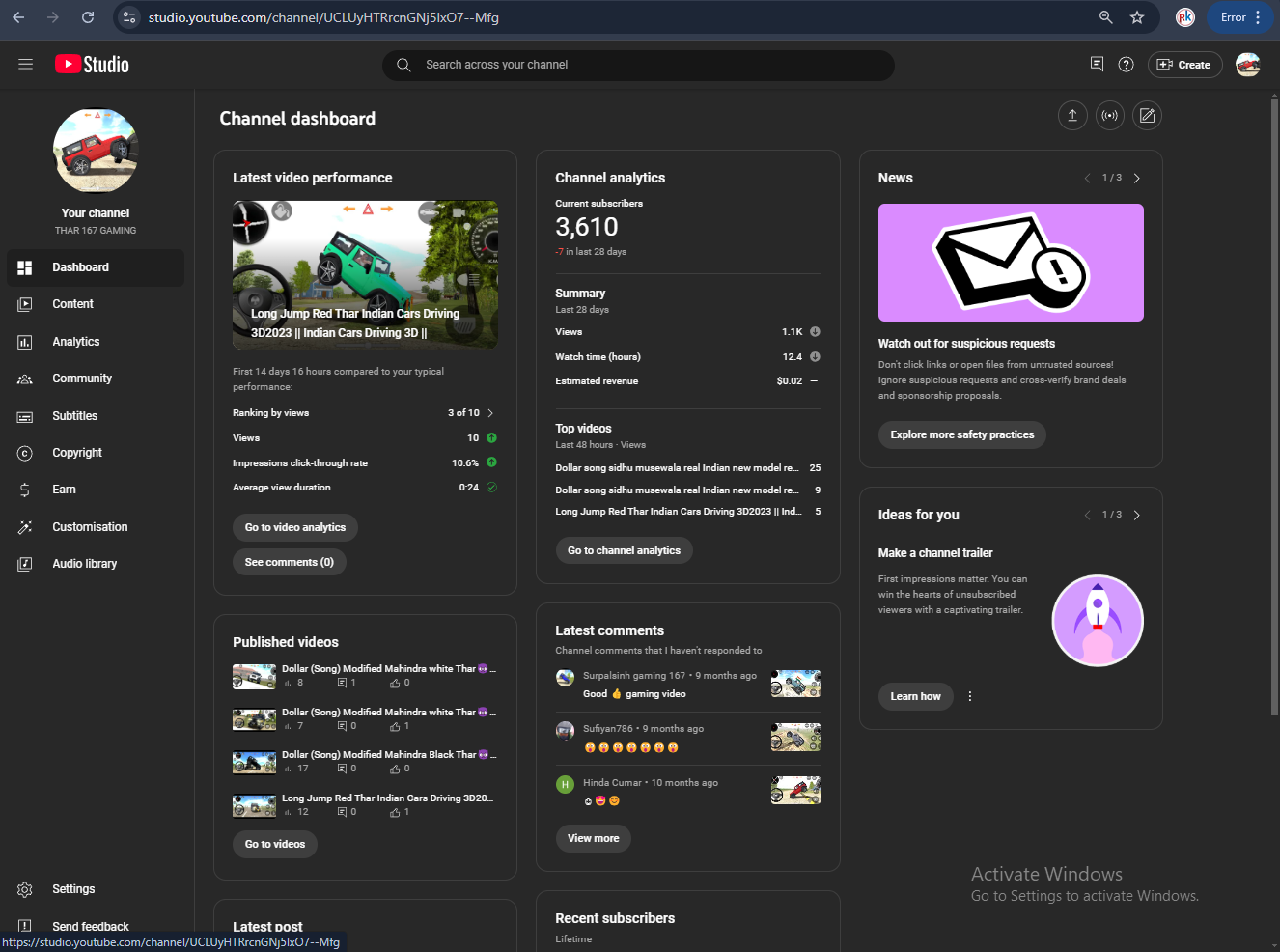Screen dimensions: 1280x952
Task: Expand Ranking by views chevron
Action: pos(490,413)
